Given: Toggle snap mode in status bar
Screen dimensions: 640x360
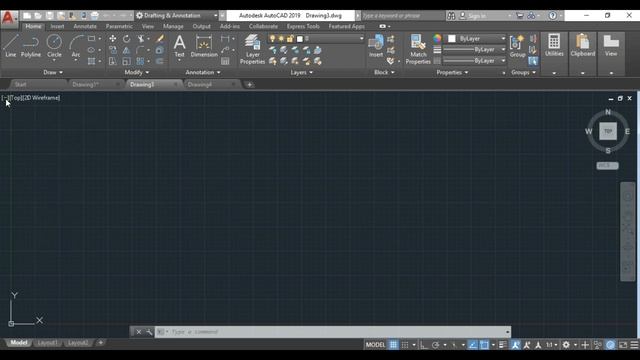Looking at the screenshot, I should coord(405,345).
